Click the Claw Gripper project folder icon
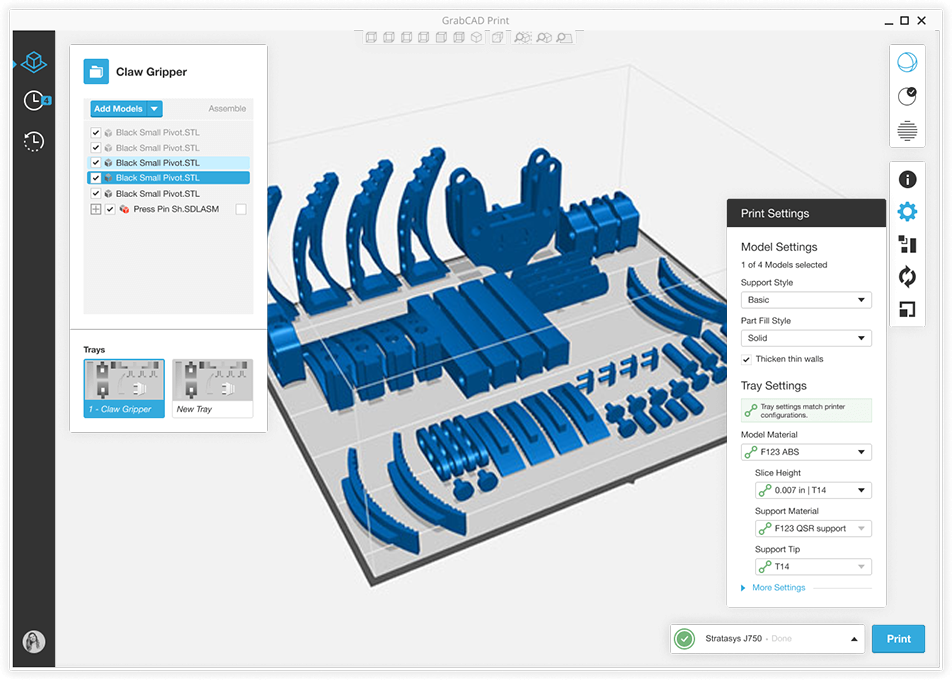The width and height of the screenshot is (952, 680). pos(96,72)
